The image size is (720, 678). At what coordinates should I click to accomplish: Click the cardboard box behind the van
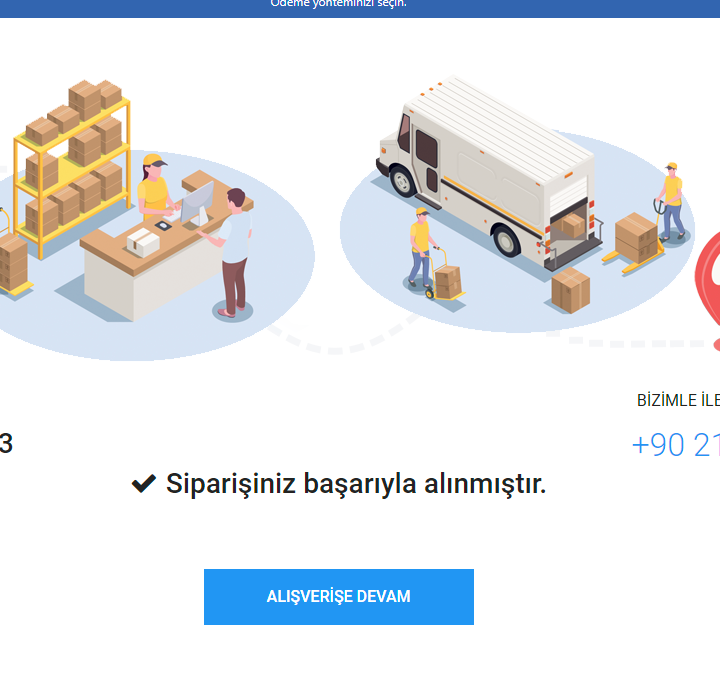[x=570, y=291]
